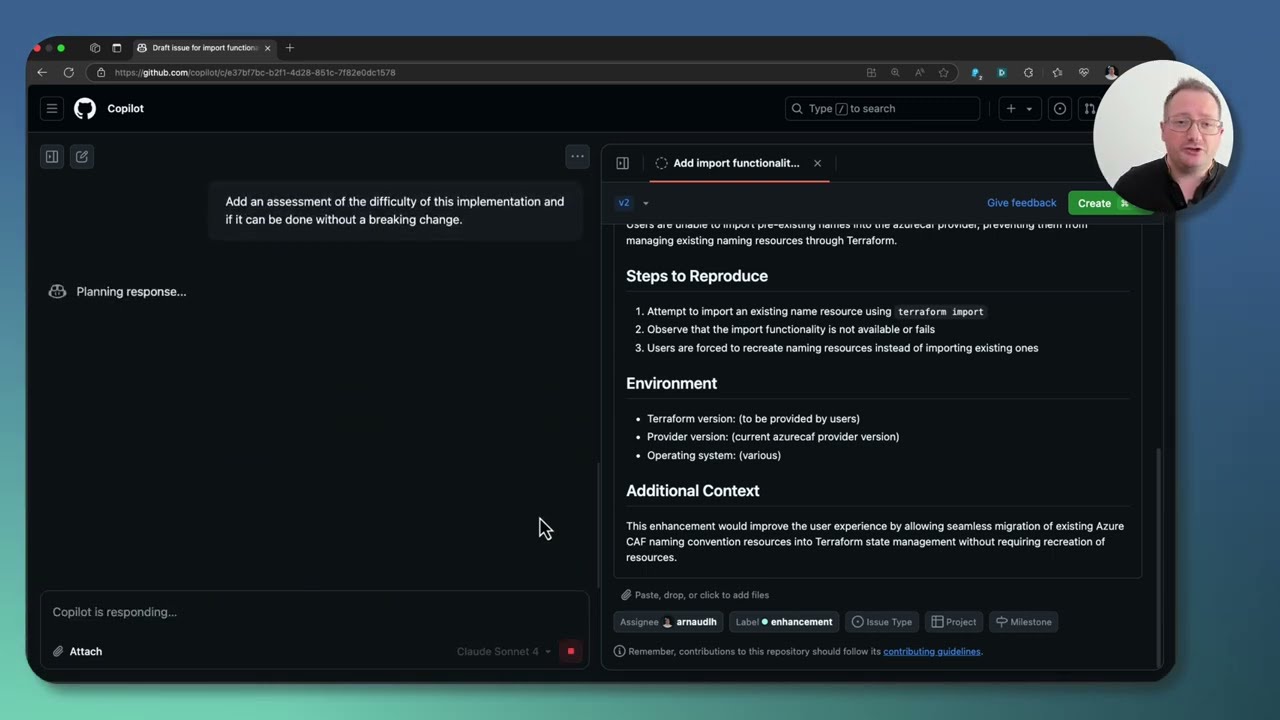Screen dimensions: 1280x720
Task: Open the browser tab actions icon
Action: 116,48
